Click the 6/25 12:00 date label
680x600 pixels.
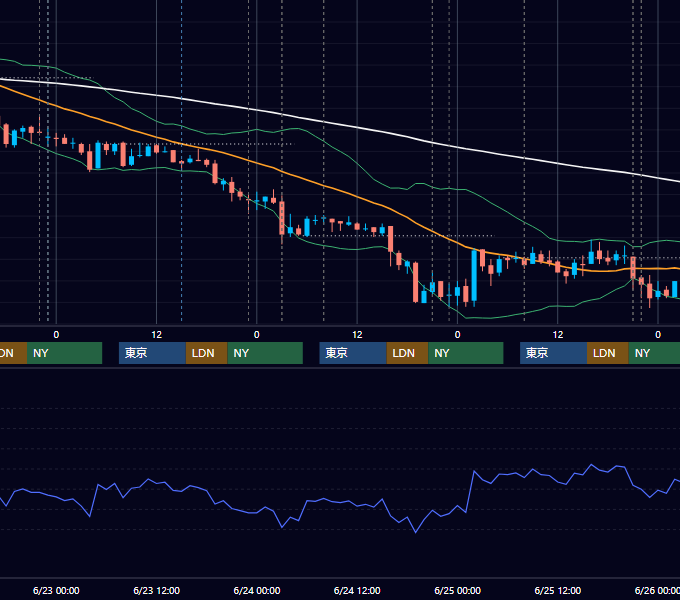tap(558, 590)
